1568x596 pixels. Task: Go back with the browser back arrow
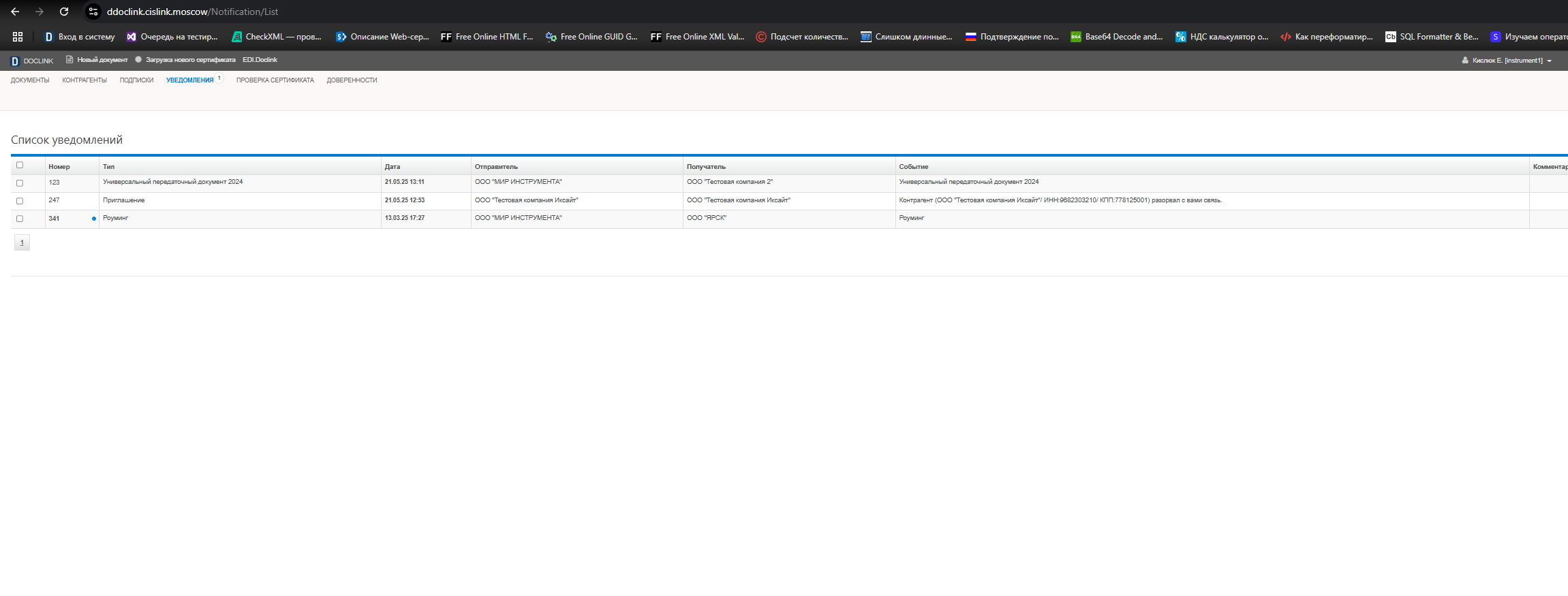(x=15, y=12)
